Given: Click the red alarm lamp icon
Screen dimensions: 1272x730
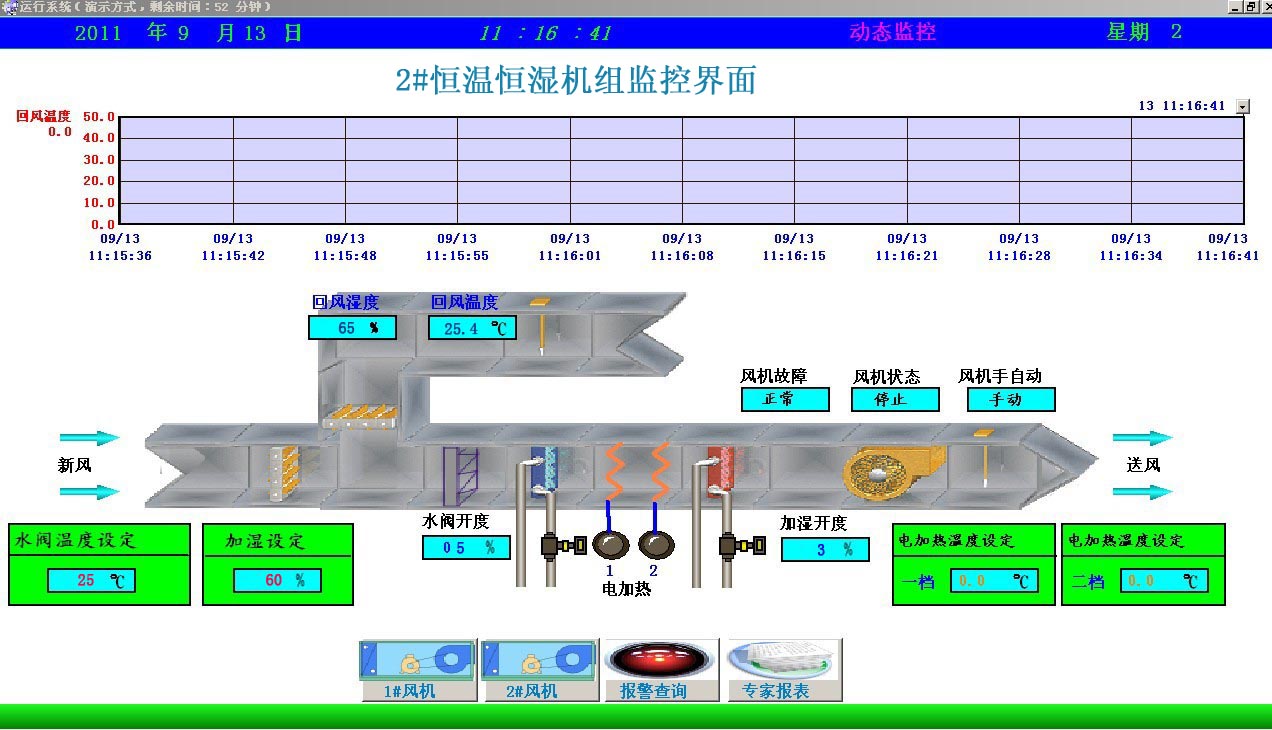Looking at the screenshot, I should [x=661, y=659].
